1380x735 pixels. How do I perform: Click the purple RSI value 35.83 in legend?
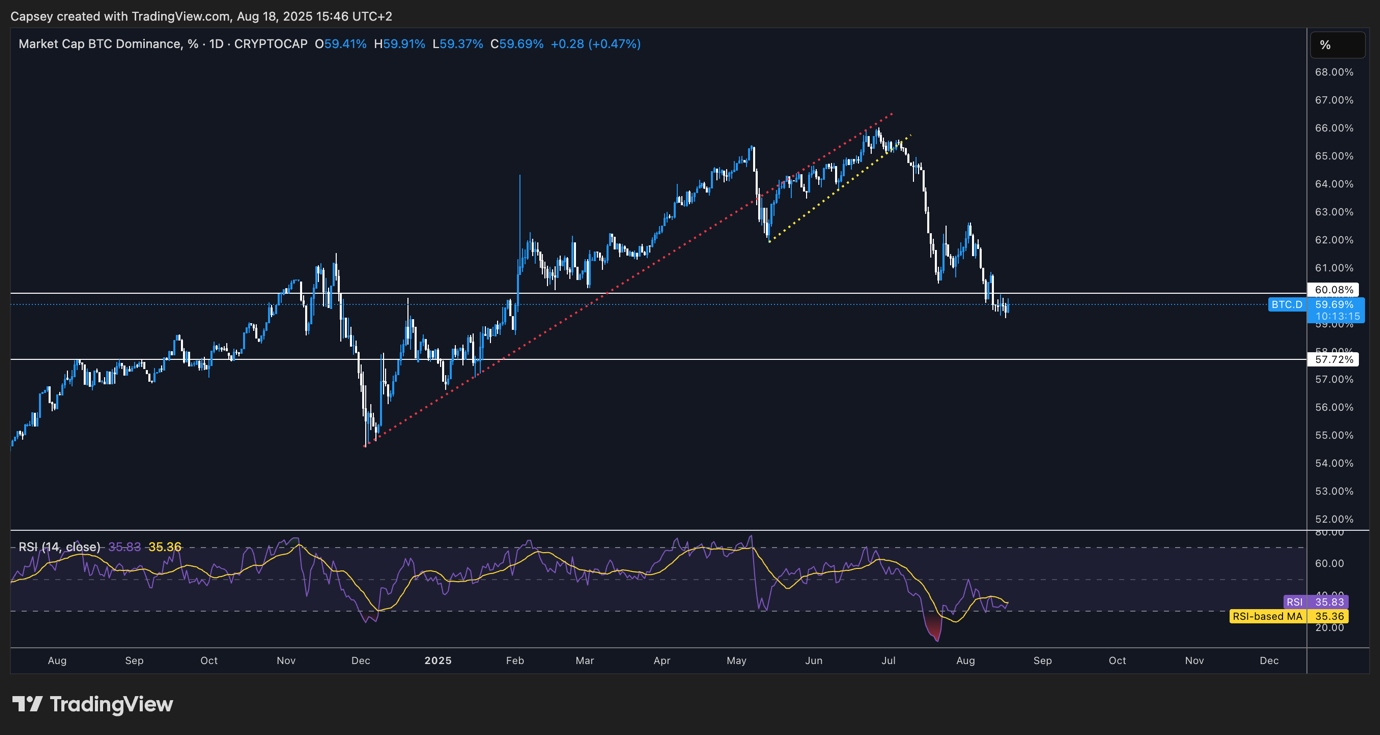[x=125, y=547]
